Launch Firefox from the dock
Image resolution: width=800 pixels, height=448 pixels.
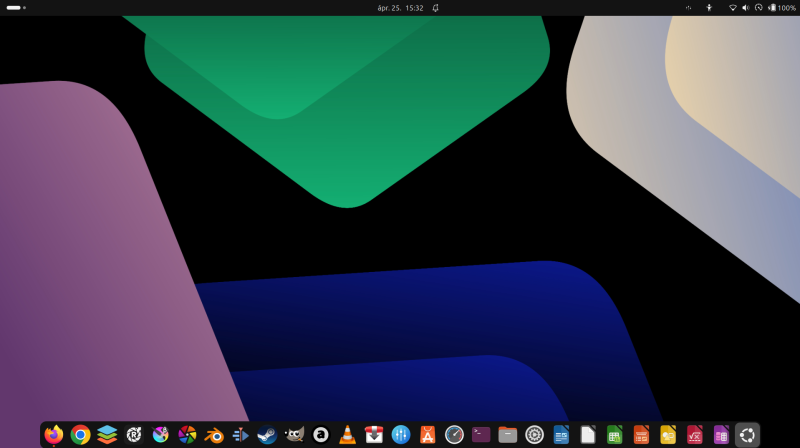coord(54,434)
